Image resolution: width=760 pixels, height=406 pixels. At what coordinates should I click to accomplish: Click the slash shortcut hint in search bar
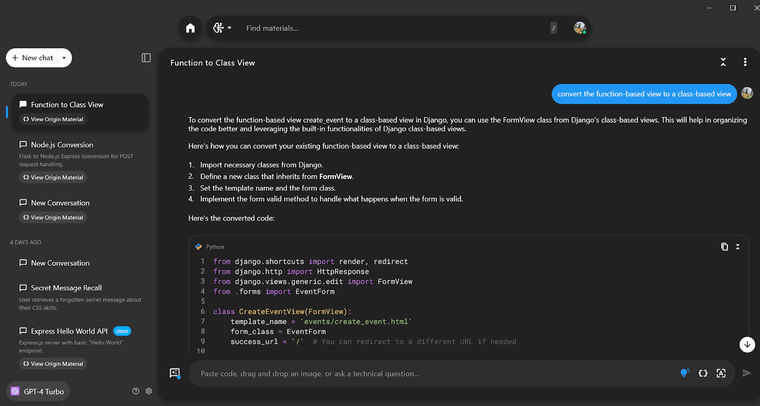click(554, 28)
